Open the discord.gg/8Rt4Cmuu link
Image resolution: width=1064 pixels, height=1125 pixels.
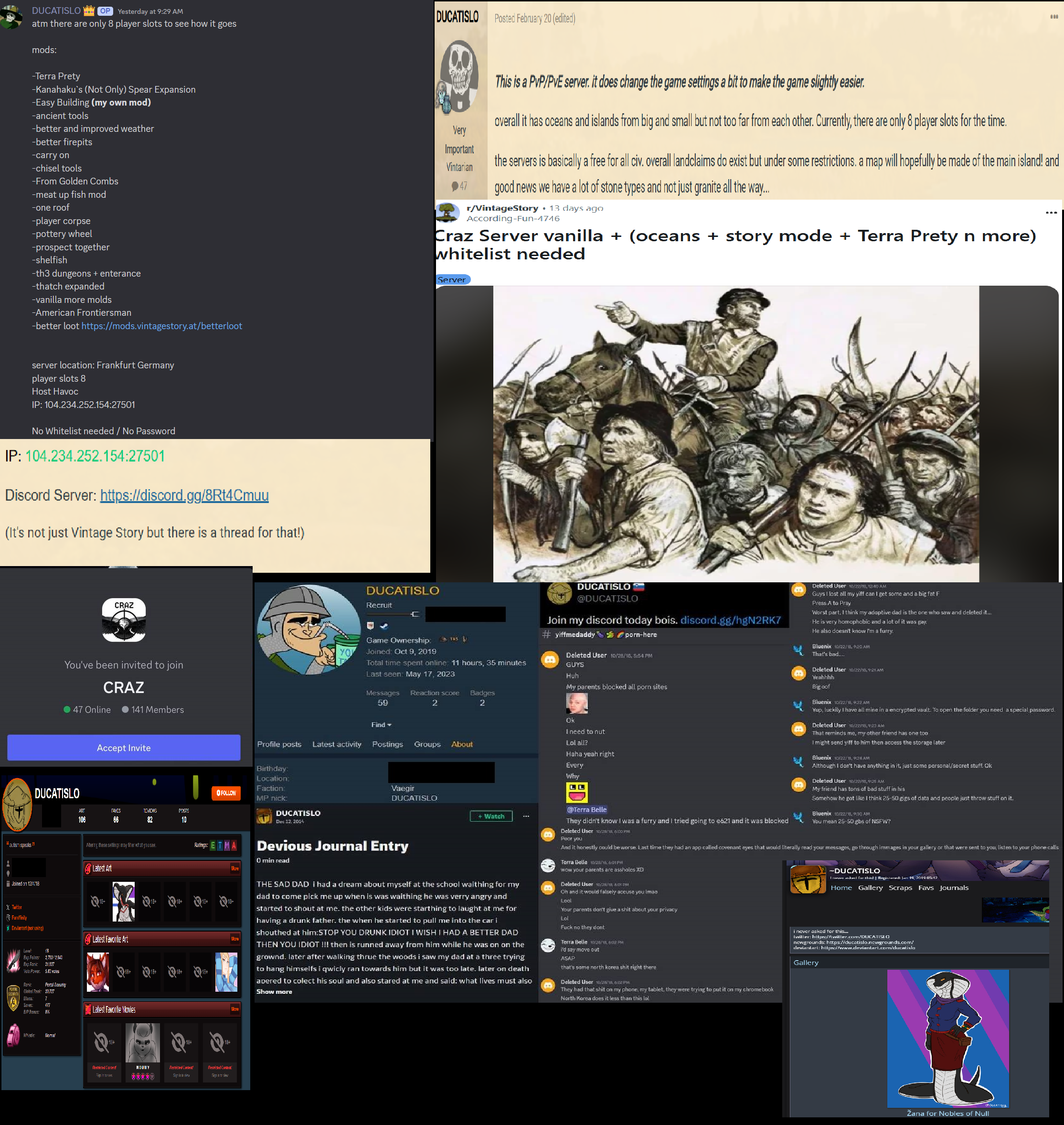(184, 495)
